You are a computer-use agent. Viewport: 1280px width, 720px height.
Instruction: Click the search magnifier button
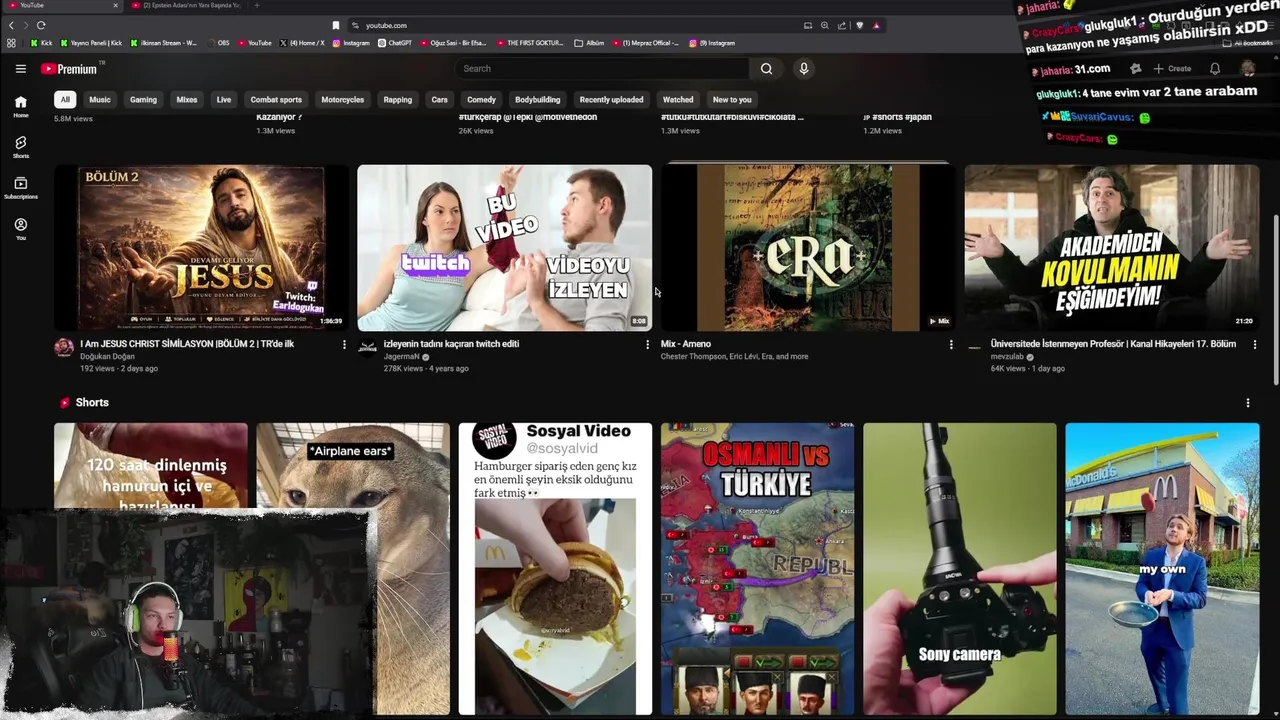pos(766,69)
